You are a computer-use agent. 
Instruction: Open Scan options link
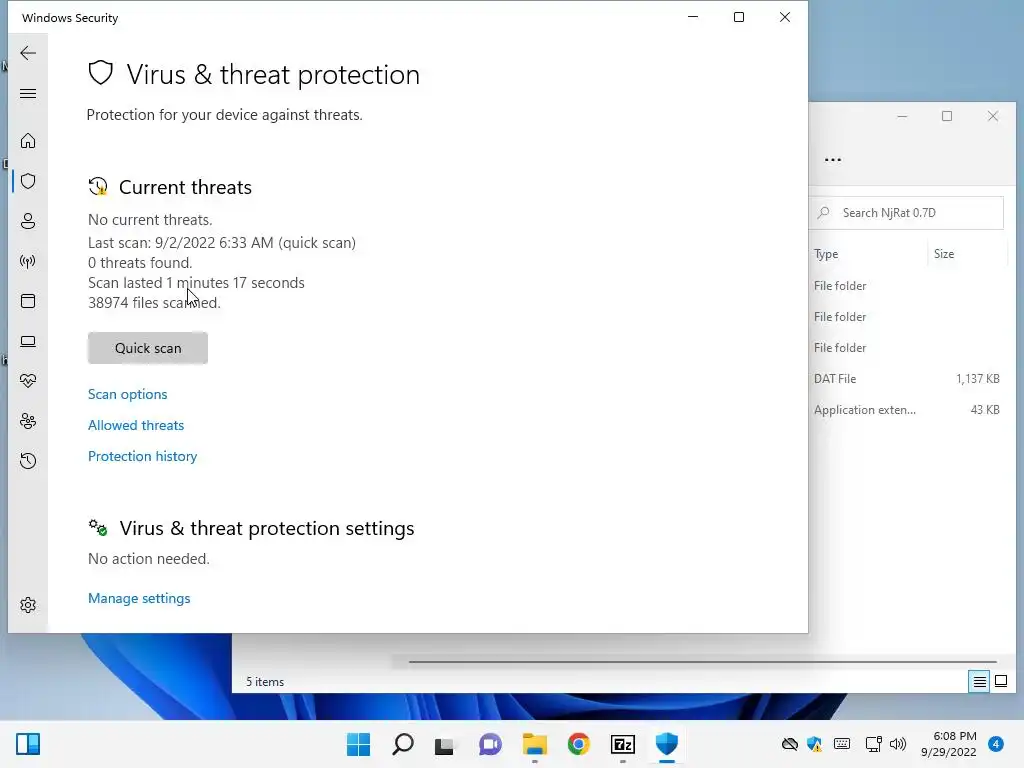pyautogui.click(x=127, y=394)
